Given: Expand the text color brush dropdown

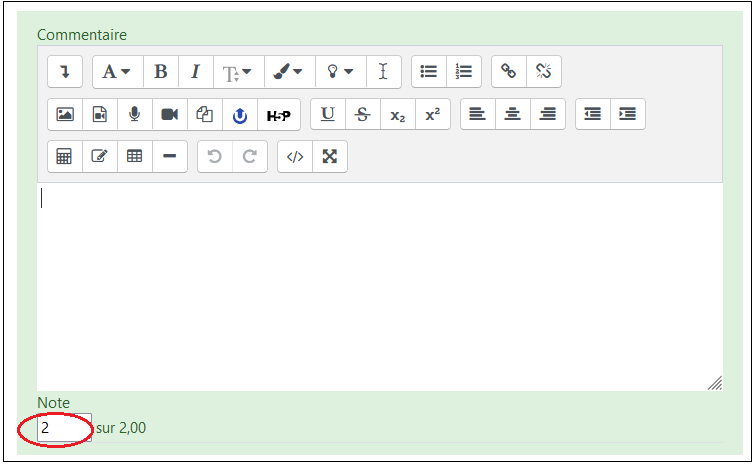Looking at the screenshot, I should 288,72.
